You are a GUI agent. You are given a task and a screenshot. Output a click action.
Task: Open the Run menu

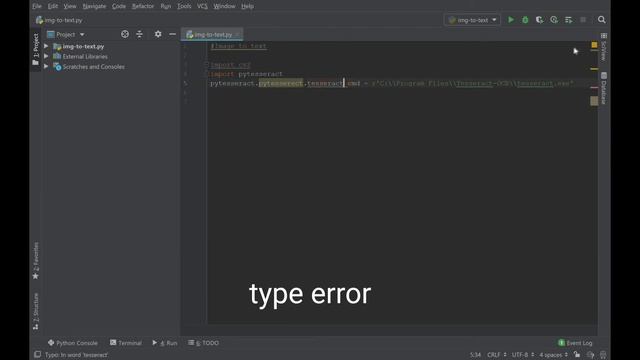coord(166,6)
